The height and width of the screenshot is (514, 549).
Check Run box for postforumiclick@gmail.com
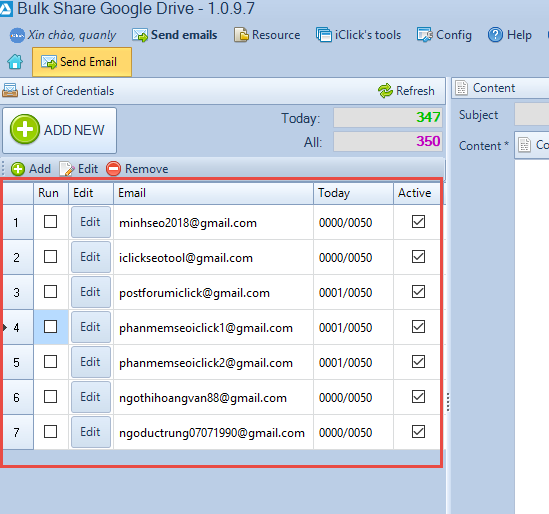click(x=50, y=292)
